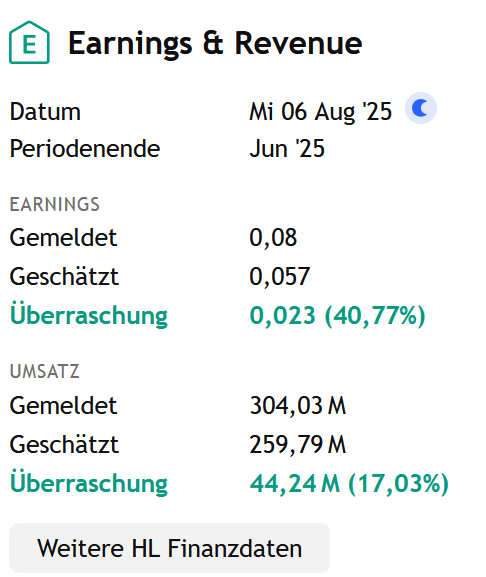Image resolution: width=486 pixels, height=577 pixels.
Task: Select the estimated earnings value 0,057
Action: click(x=280, y=276)
